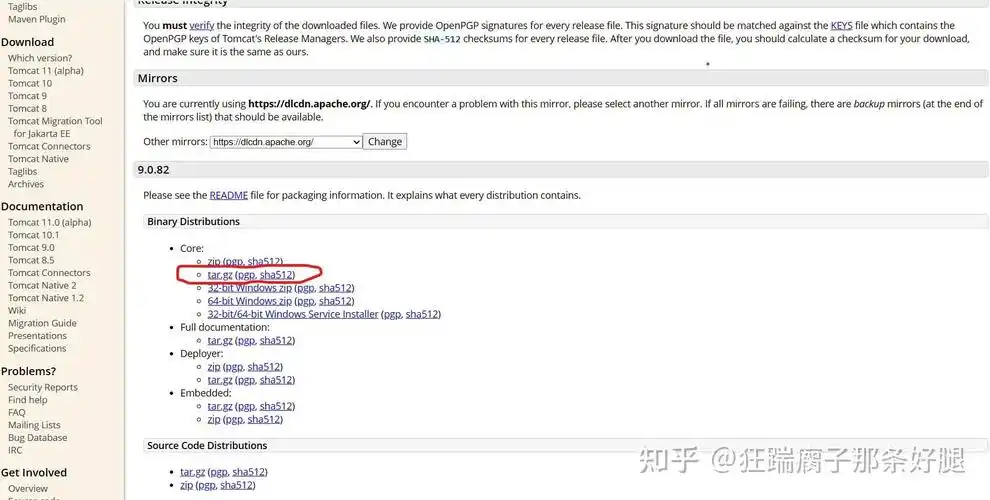This screenshot has height=500, width=990.
Task: Open pgp for source code zip
Action: click(x=206, y=485)
